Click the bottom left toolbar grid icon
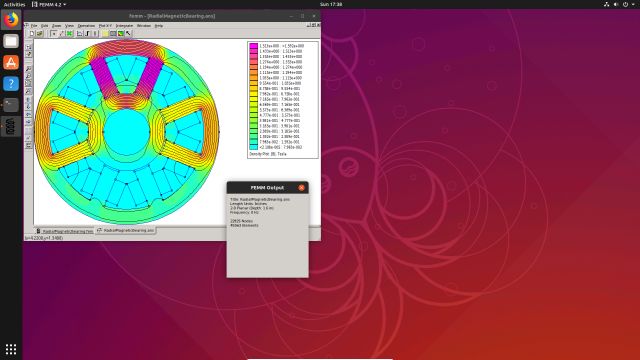 [29, 144]
